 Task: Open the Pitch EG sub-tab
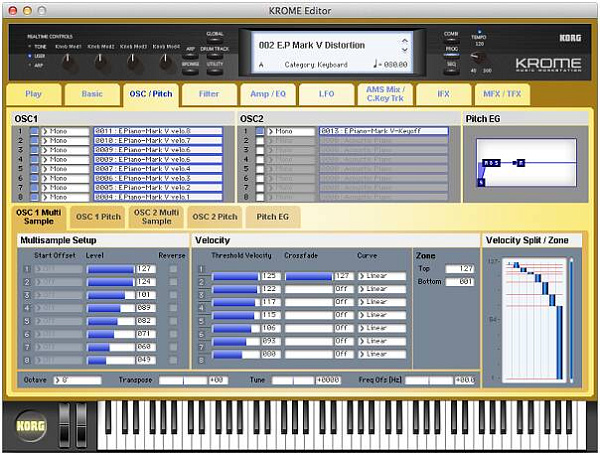[272, 217]
